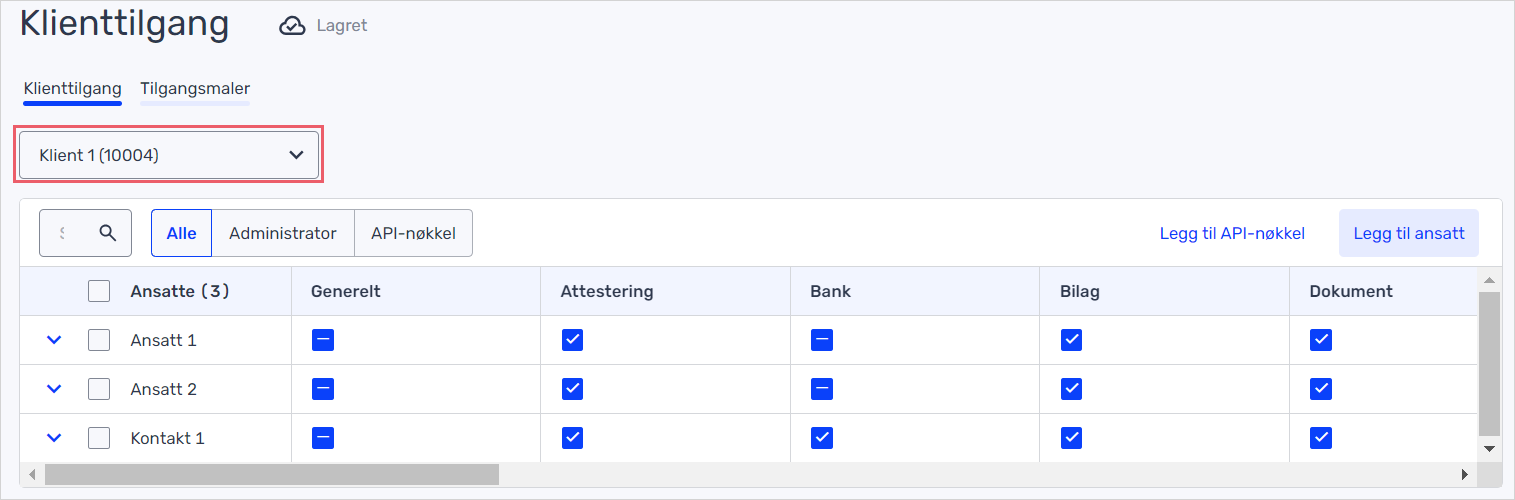Viewport: 1515px width, 500px height.
Task: Select the Ansatt 1 row checkbox
Action: click(99, 340)
